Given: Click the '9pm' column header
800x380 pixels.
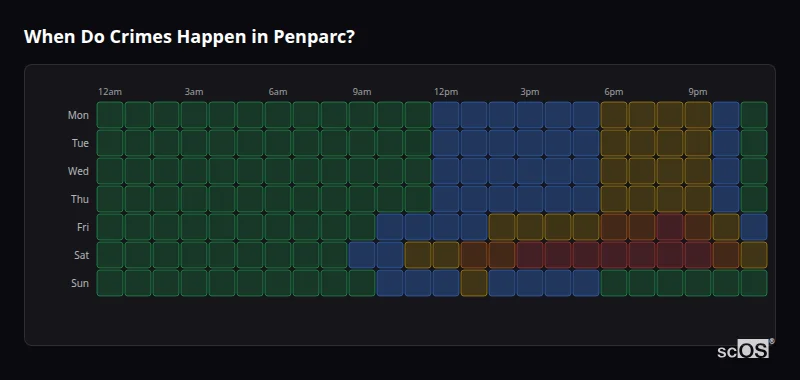Looking at the screenshot, I should click(x=698, y=92).
